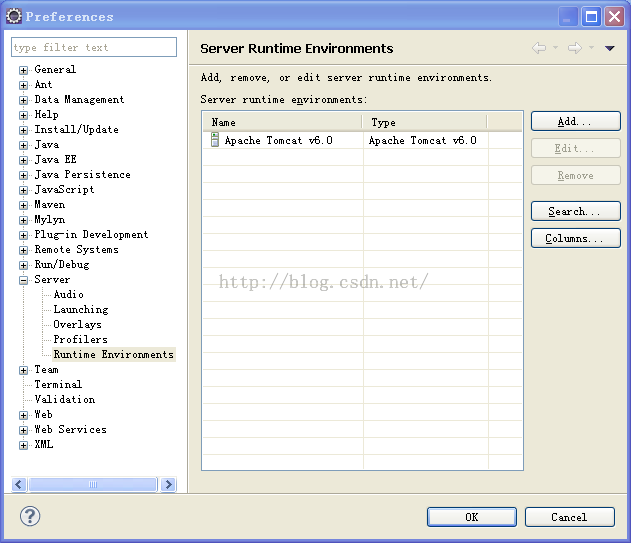Click the forward navigation arrow icon

point(574,48)
